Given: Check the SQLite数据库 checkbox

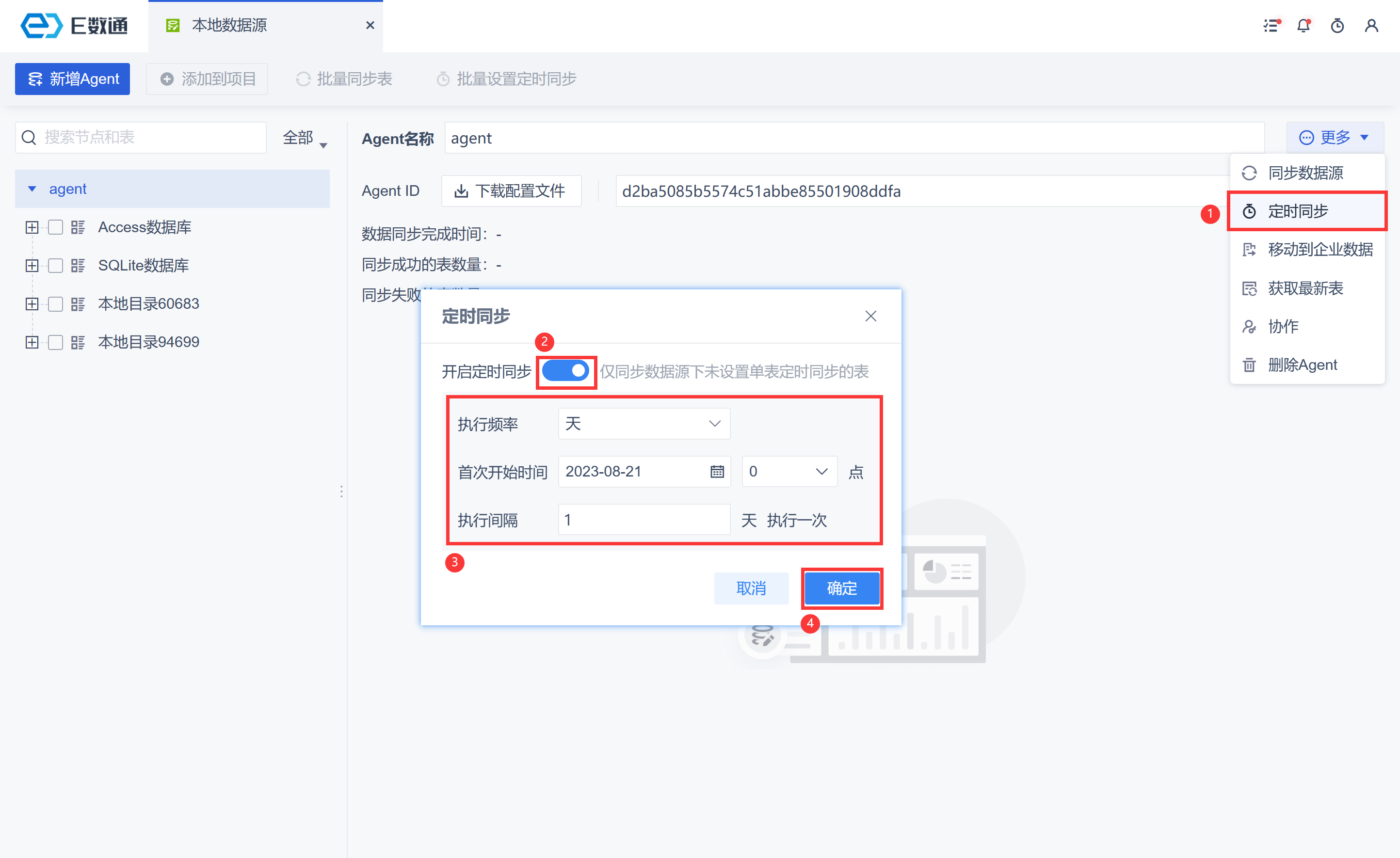Looking at the screenshot, I should pos(56,266).
